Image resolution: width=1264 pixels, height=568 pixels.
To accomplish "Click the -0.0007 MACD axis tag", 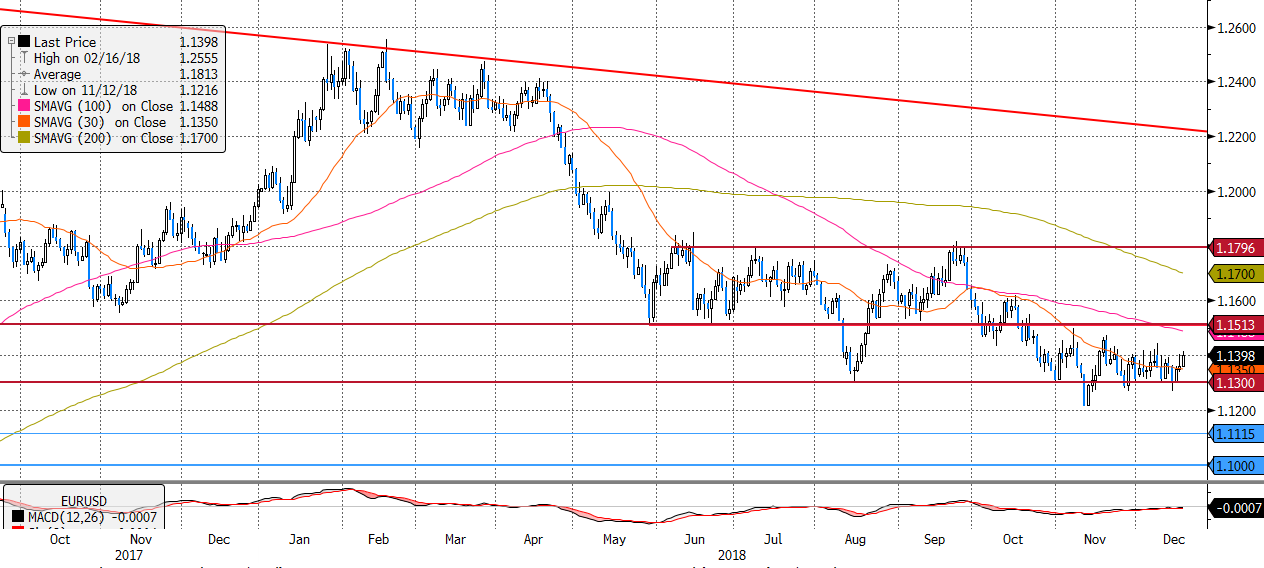I will pos(1237,508).
